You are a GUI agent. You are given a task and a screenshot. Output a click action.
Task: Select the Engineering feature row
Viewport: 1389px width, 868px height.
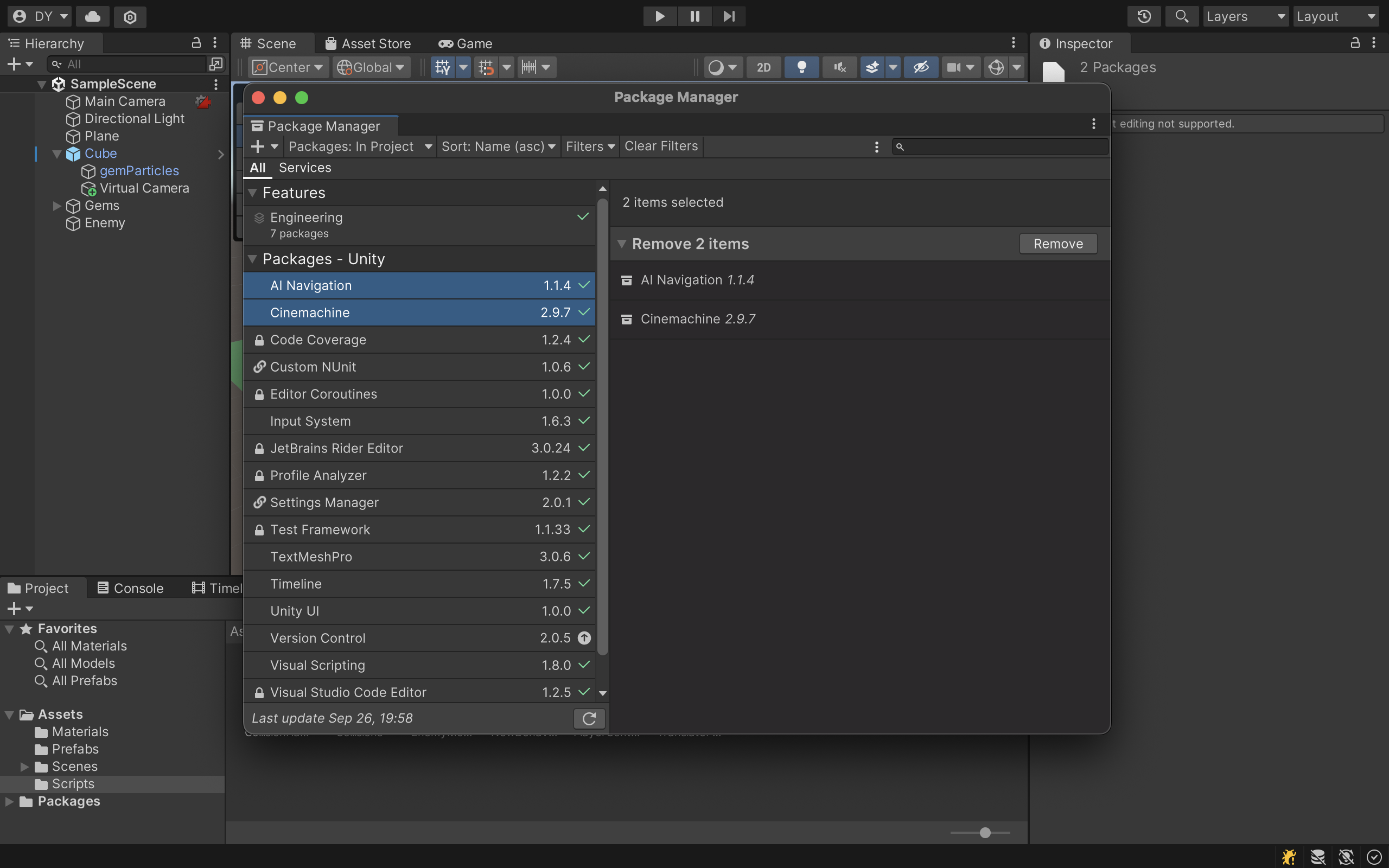(419, 225)
